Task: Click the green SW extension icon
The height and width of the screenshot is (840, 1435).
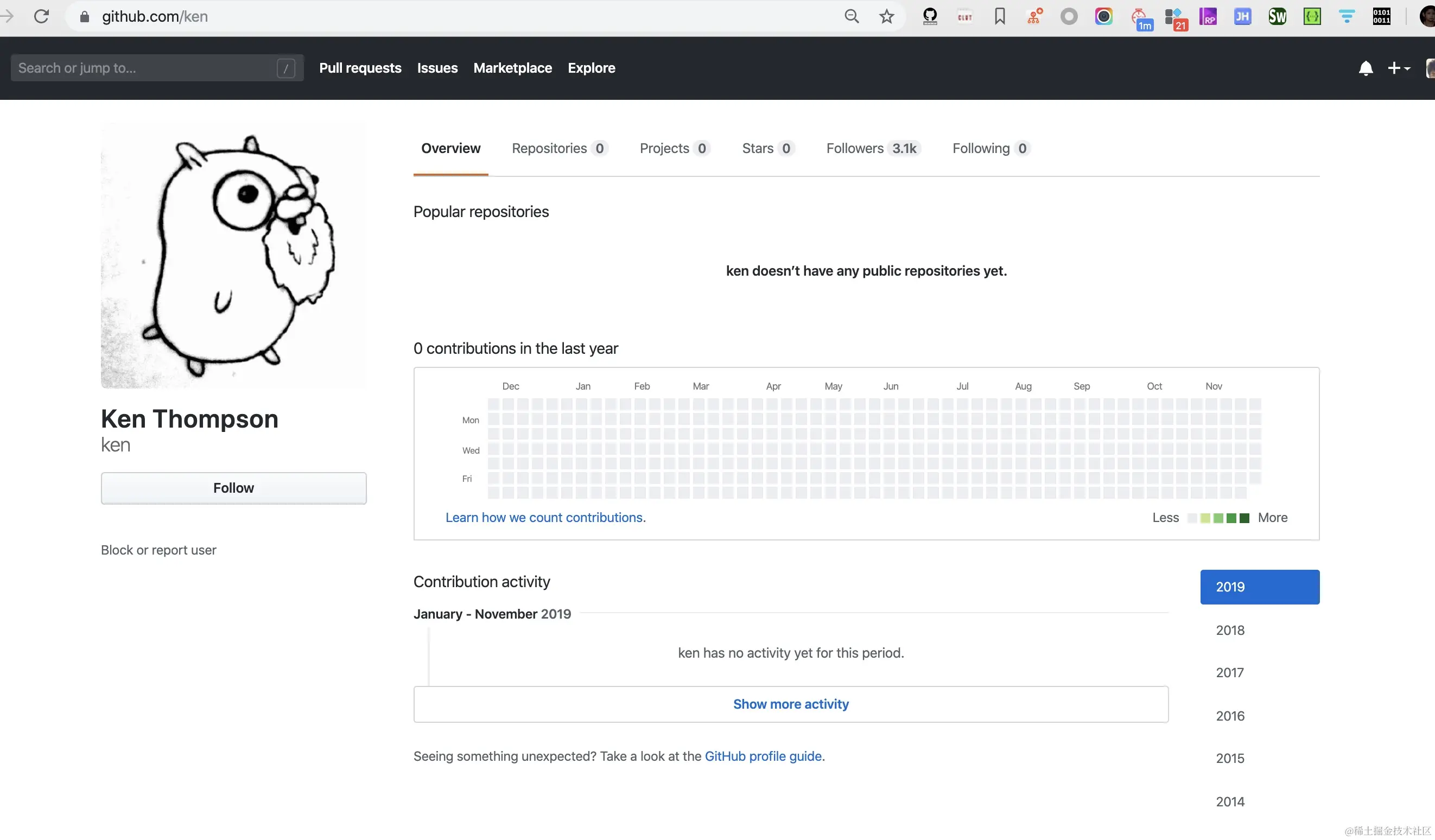Action: coord(1277,16)
